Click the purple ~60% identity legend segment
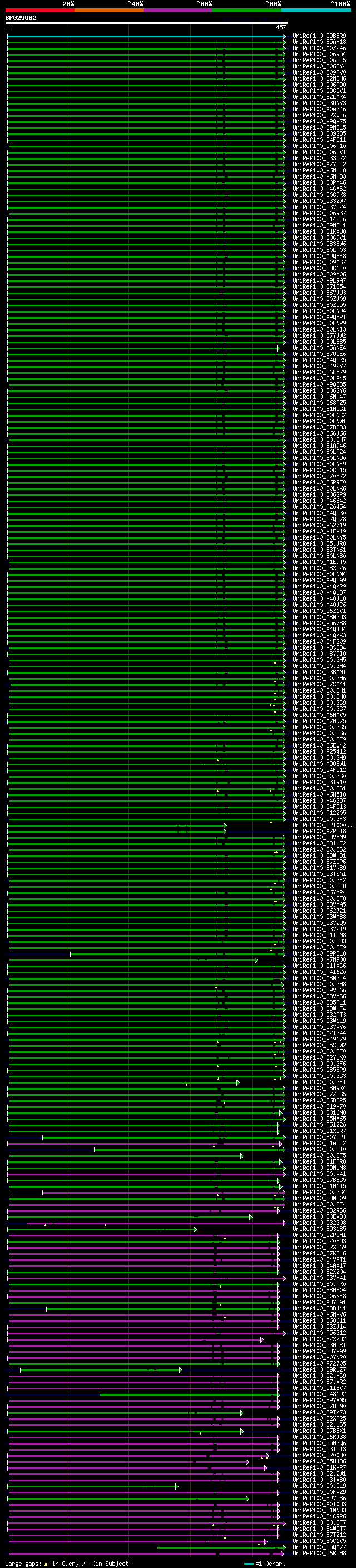 (x=177, y=11)
